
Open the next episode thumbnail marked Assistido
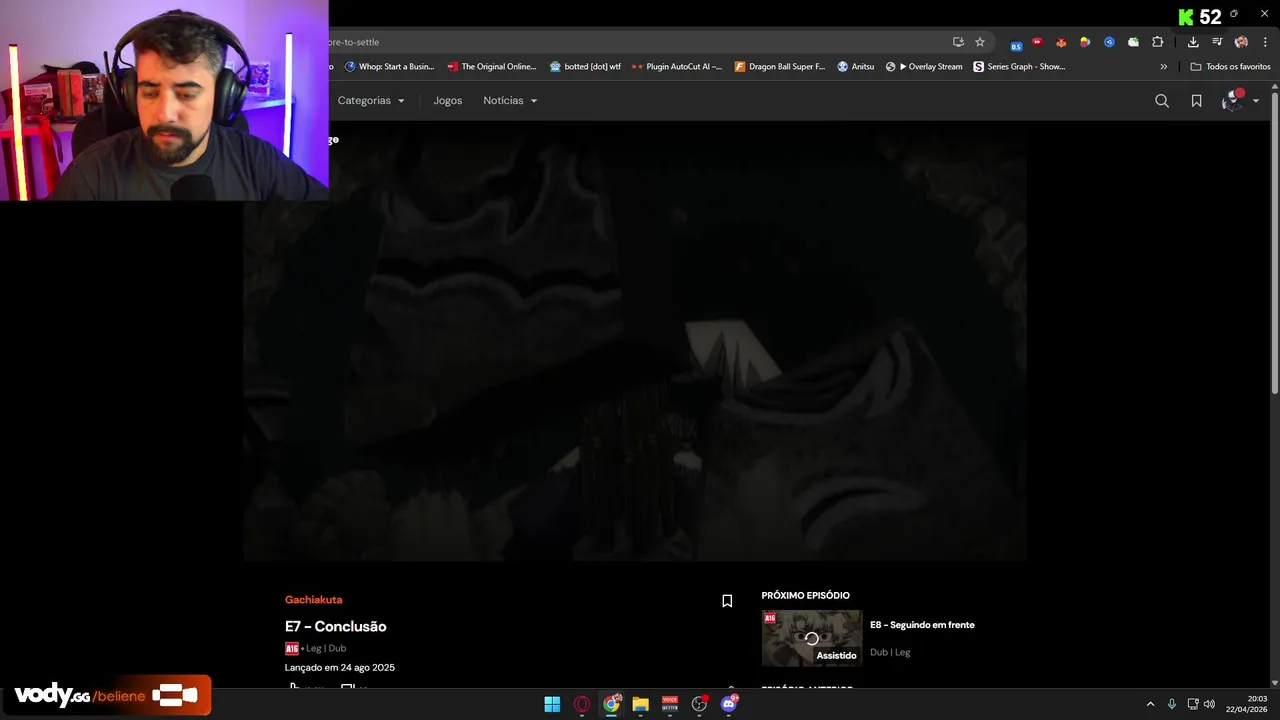coord(811,638)
